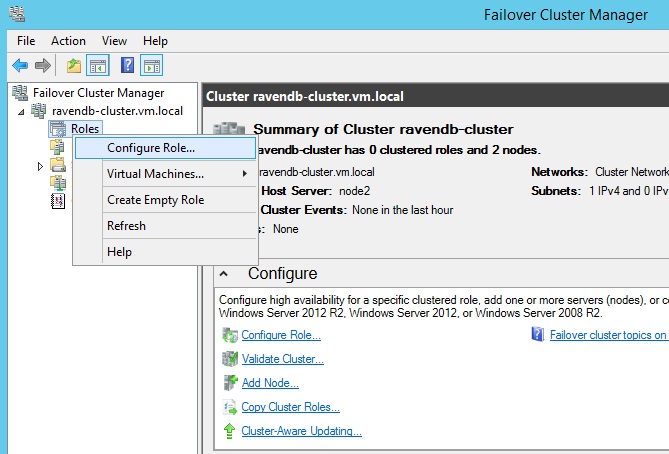Click the Failover Cluster Manager root tree icon

point(20,93)
